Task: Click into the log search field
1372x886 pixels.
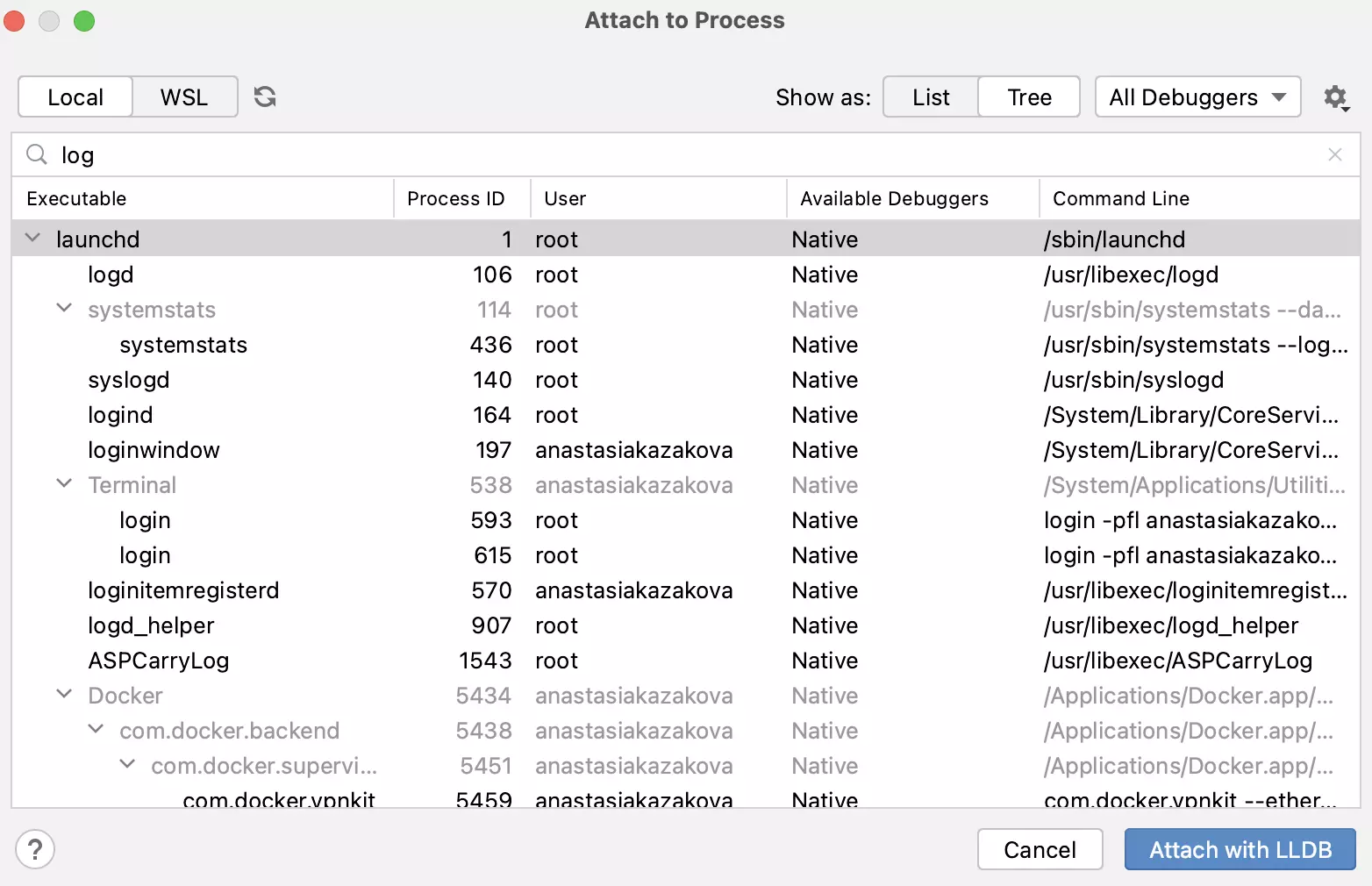Action: tap(684, 155)
